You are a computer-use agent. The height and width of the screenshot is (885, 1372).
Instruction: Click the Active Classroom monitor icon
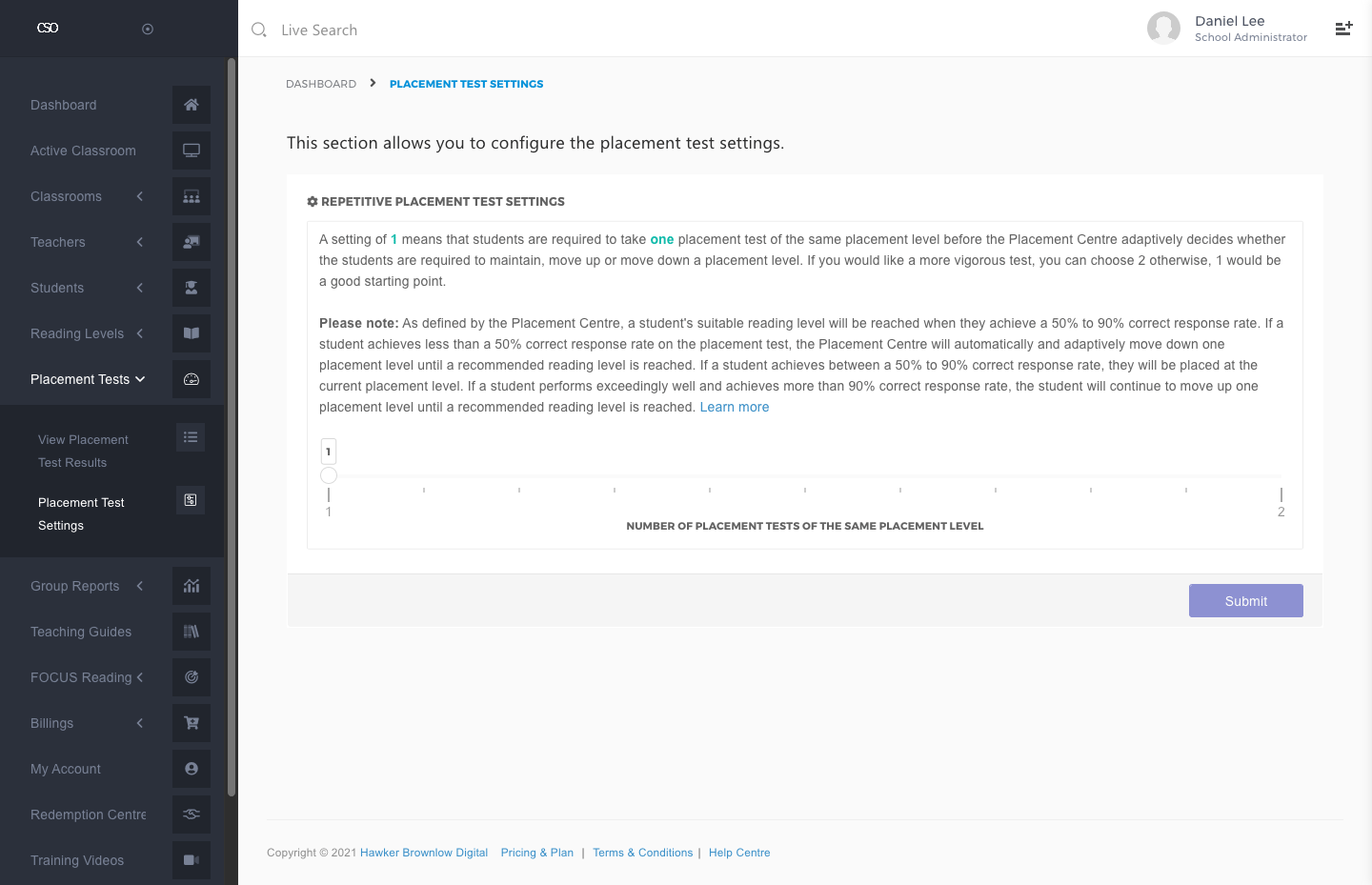[x=192, y=151]
